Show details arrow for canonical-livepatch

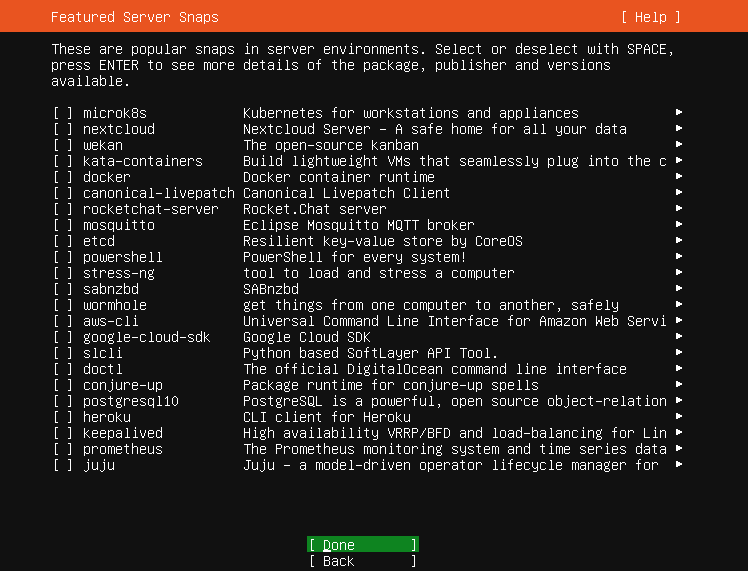679,192
